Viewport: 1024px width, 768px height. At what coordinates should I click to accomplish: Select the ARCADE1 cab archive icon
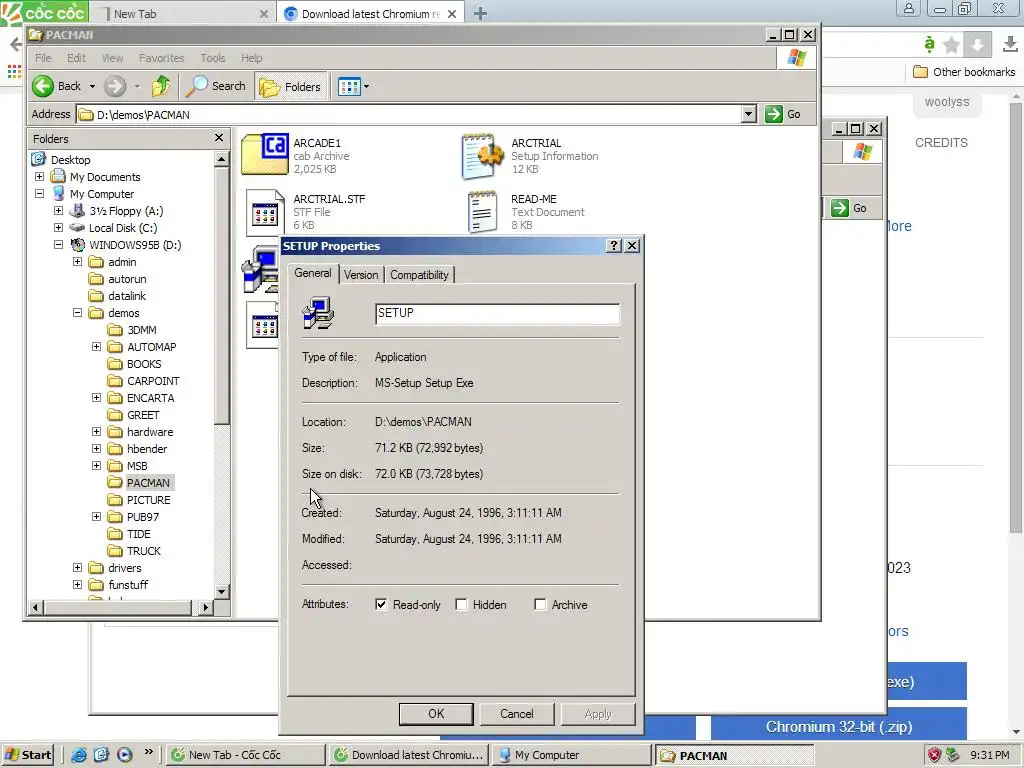pos(264,154)
